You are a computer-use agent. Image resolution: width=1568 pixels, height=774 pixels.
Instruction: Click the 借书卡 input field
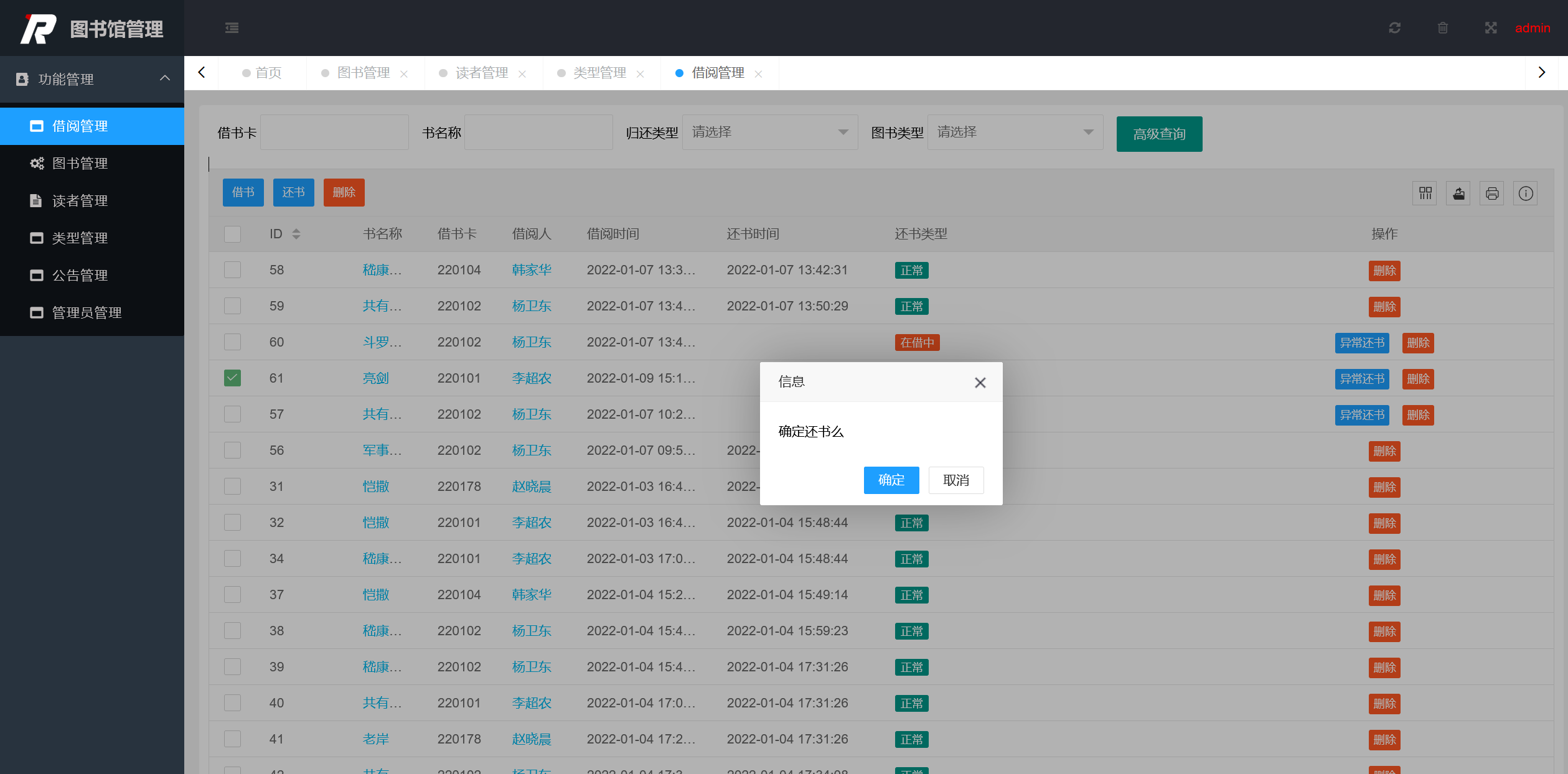[x=334, y=133]
